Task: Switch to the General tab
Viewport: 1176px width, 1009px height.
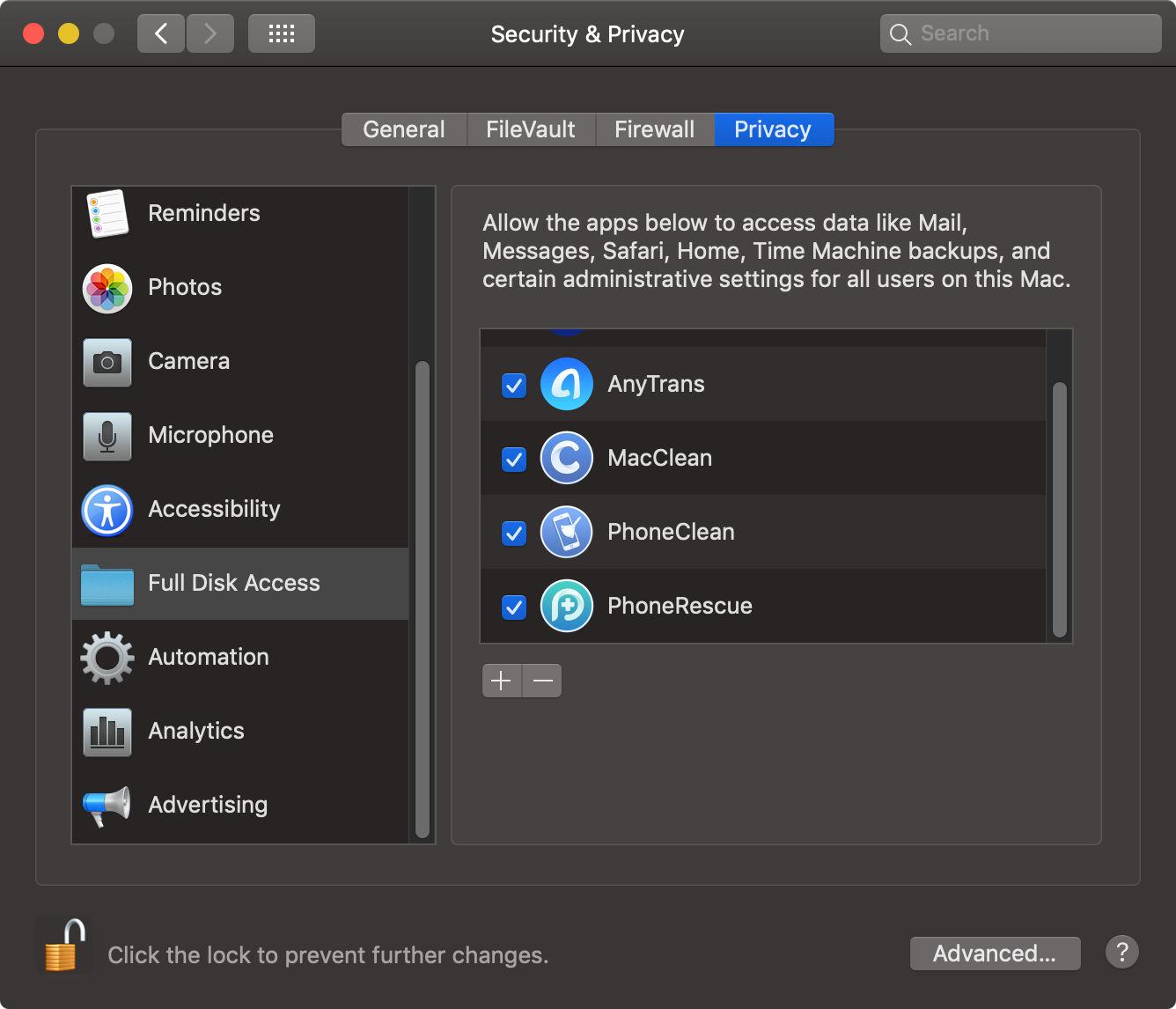Action: click(x=404, y=129)
